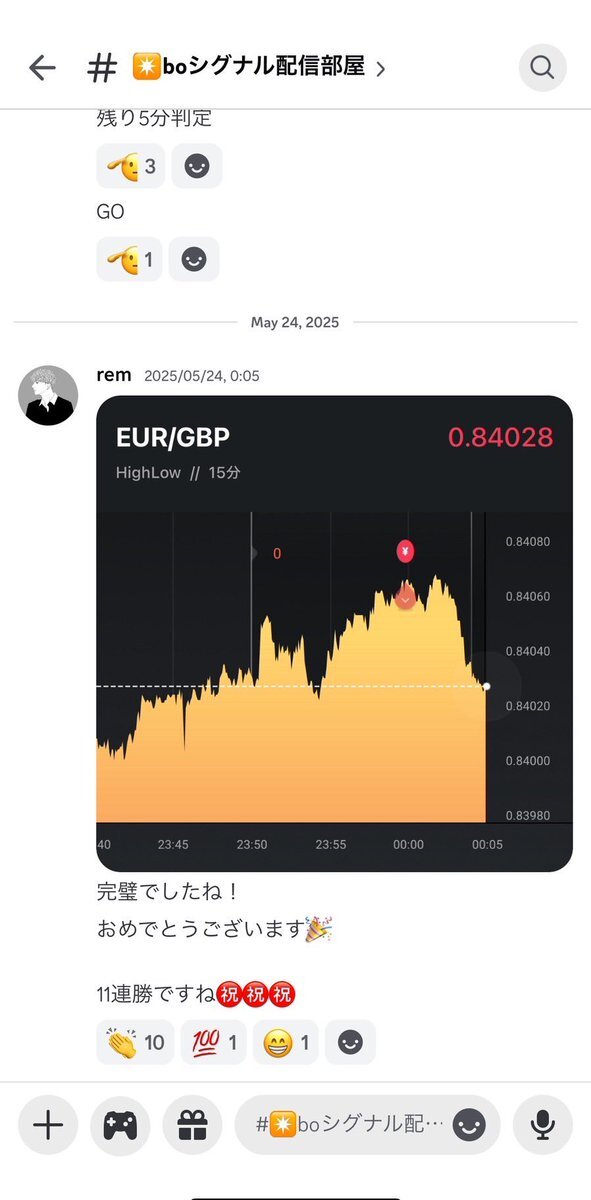Image resolution: width=591 pixels, height=1200 pixels.
Task: Open the game controller activities icon
Action: (119, 1125)
